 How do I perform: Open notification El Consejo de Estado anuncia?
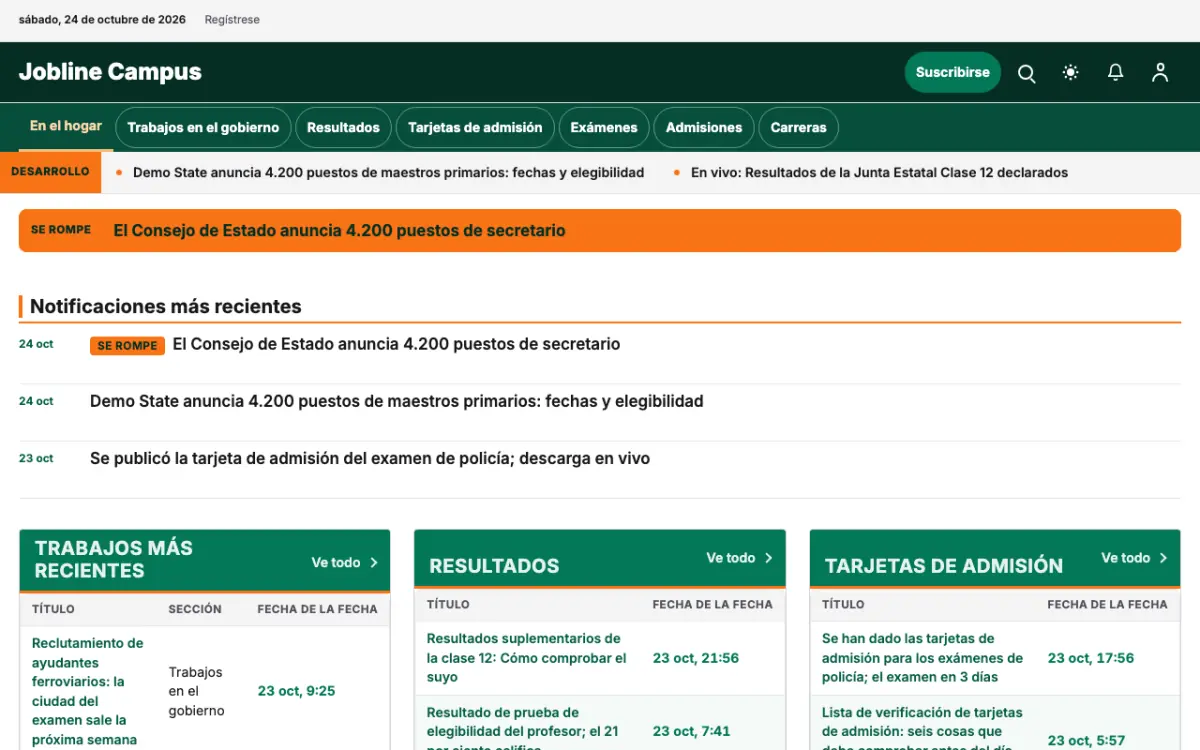(x=396, y=344)
